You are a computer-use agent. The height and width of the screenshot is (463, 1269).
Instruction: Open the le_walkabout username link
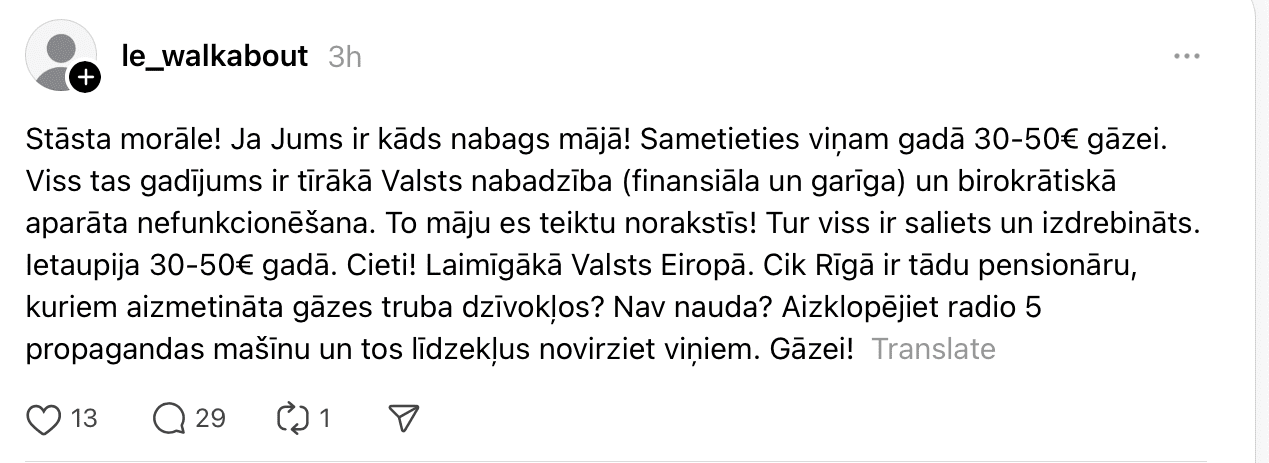[x=214, y=56]
